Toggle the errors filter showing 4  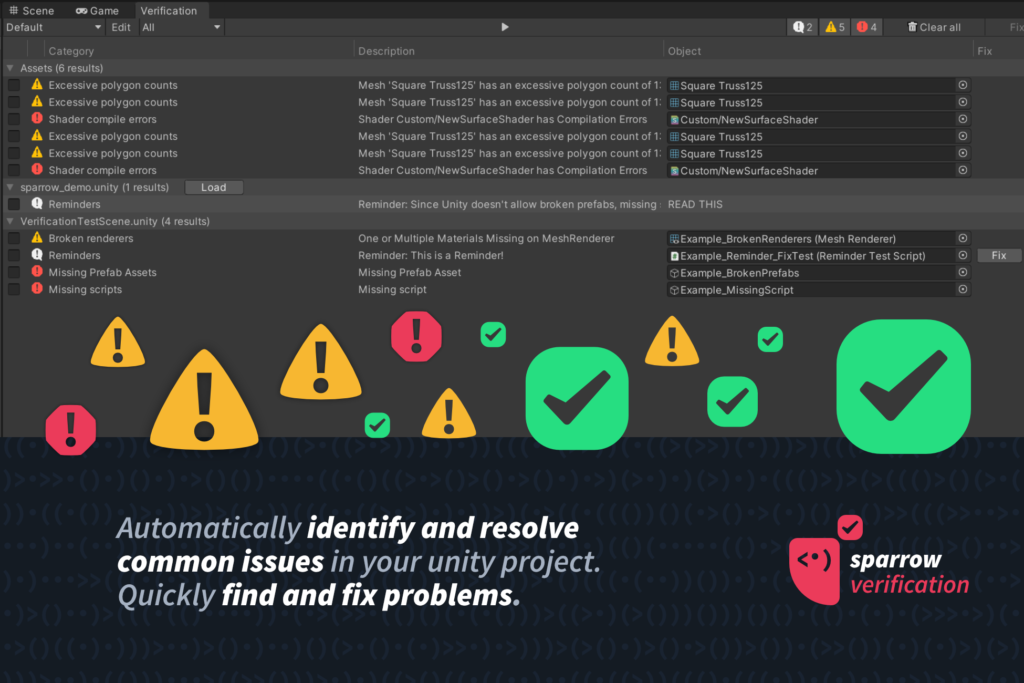[867, 27]
